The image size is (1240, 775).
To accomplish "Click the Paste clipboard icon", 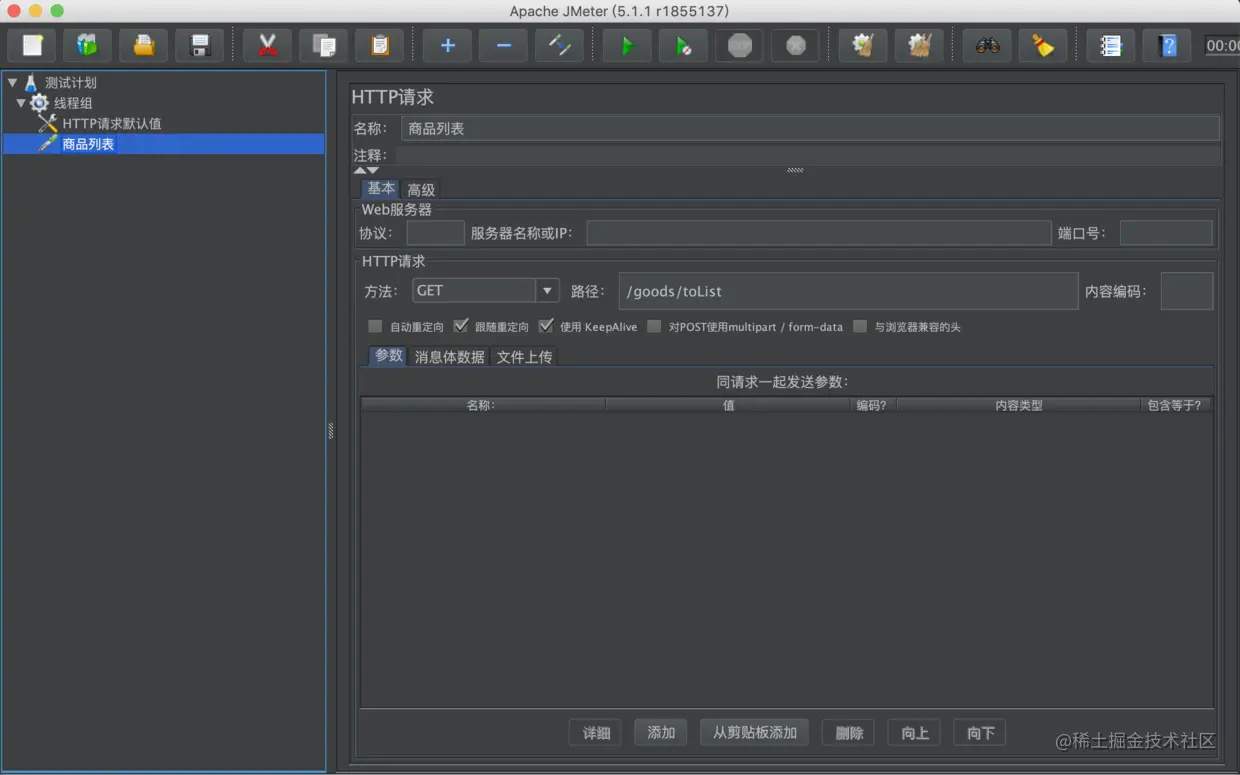I will pyautogui.click(x=379, y=45).
